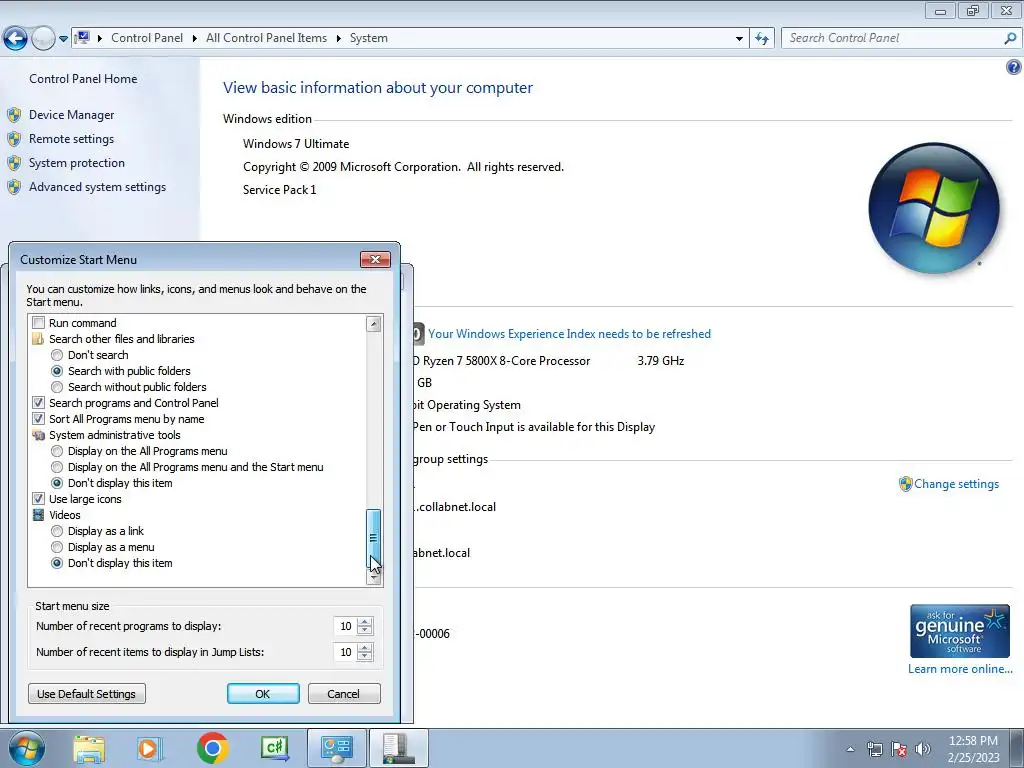1024x768 pixels.
Task: Open Advanced system settings link
Action: point(97,187)
